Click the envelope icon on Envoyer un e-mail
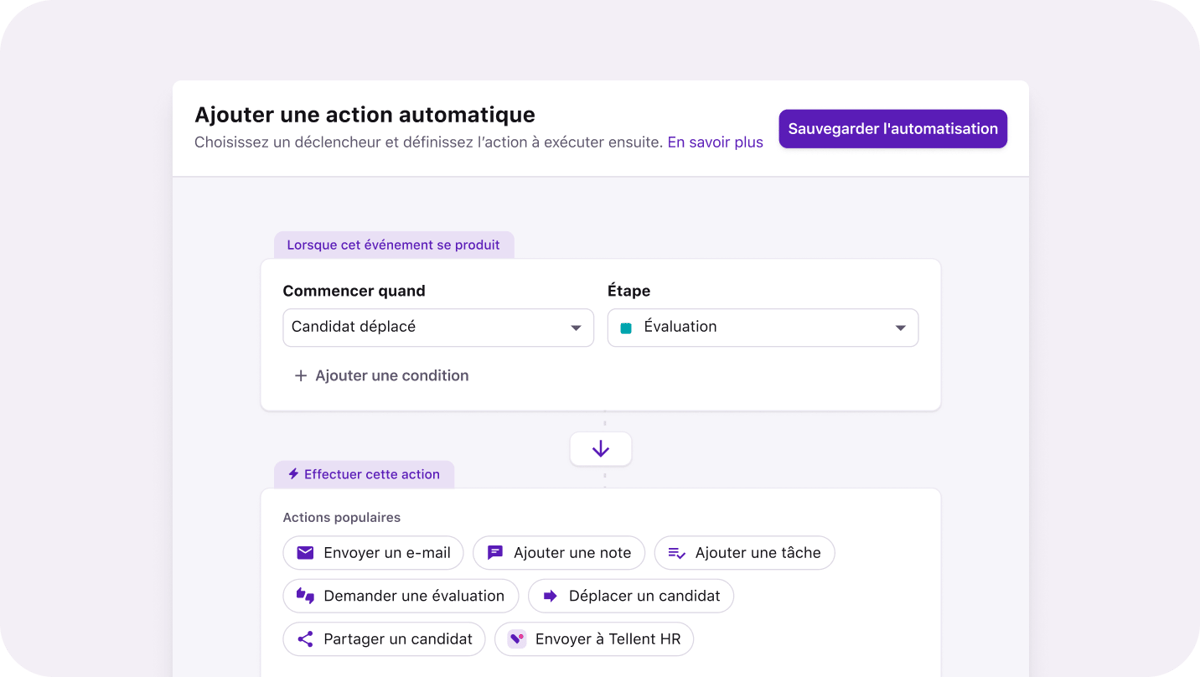Screen dimensions: 1200x677 pyautogui.click(x=304, y=552)
